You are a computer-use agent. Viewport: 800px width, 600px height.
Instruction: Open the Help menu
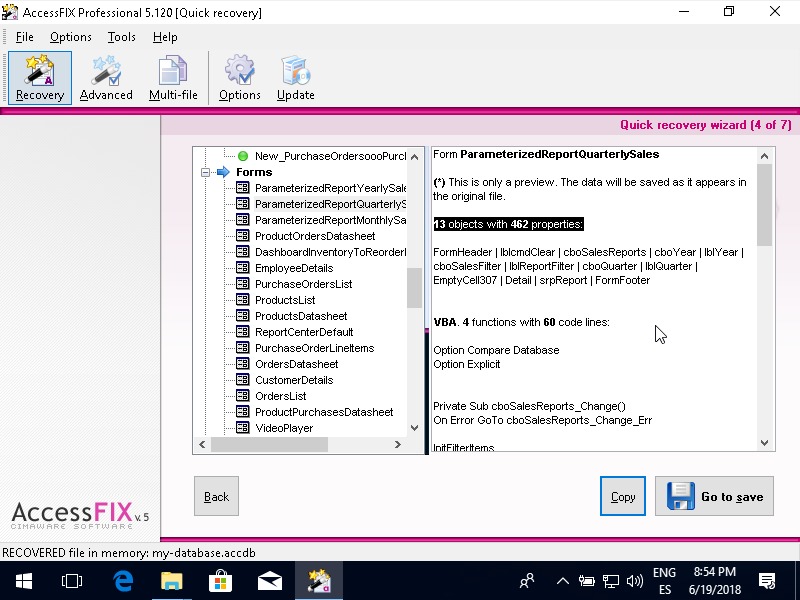165,37
